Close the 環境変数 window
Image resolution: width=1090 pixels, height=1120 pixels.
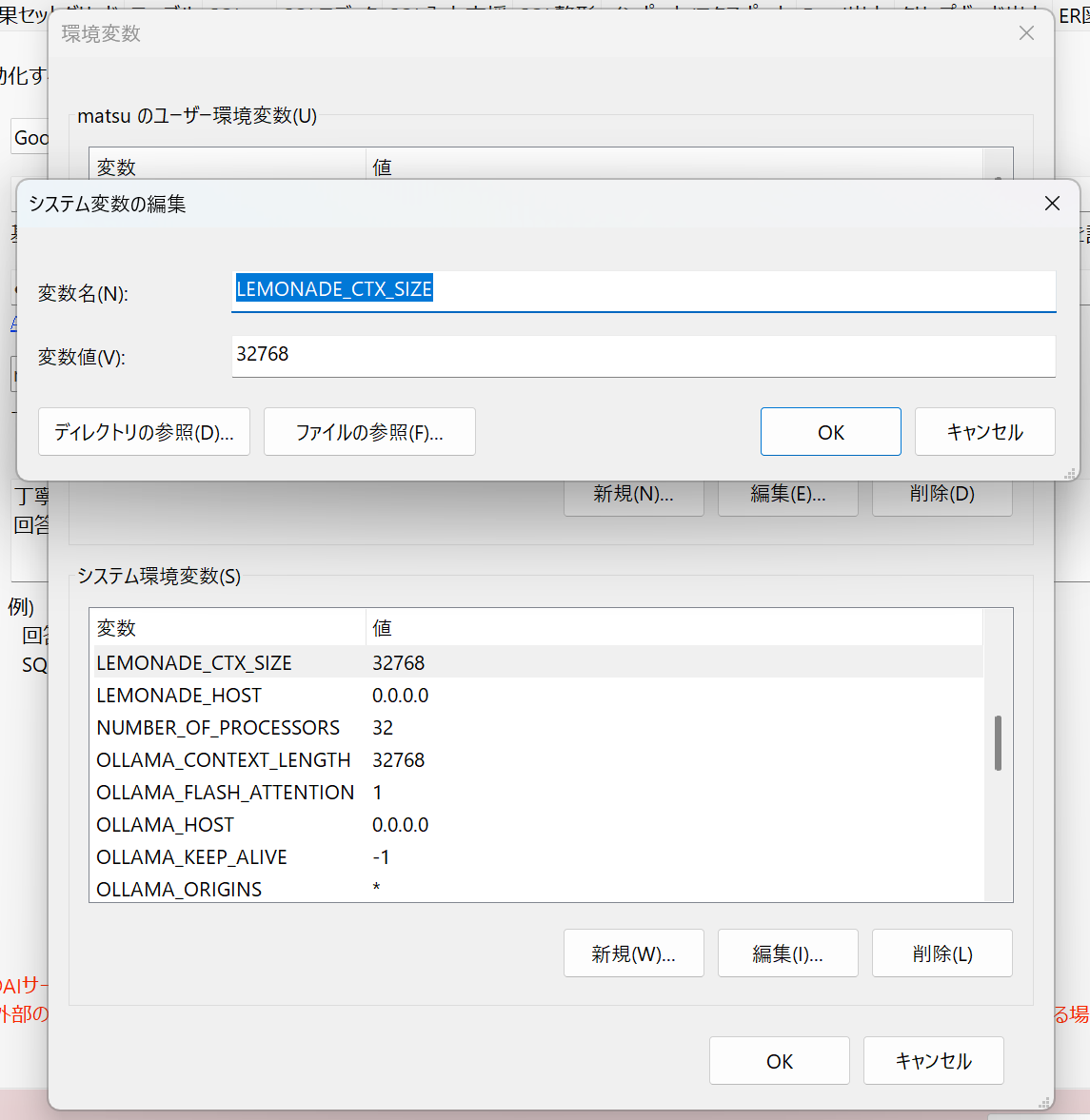1026,33
